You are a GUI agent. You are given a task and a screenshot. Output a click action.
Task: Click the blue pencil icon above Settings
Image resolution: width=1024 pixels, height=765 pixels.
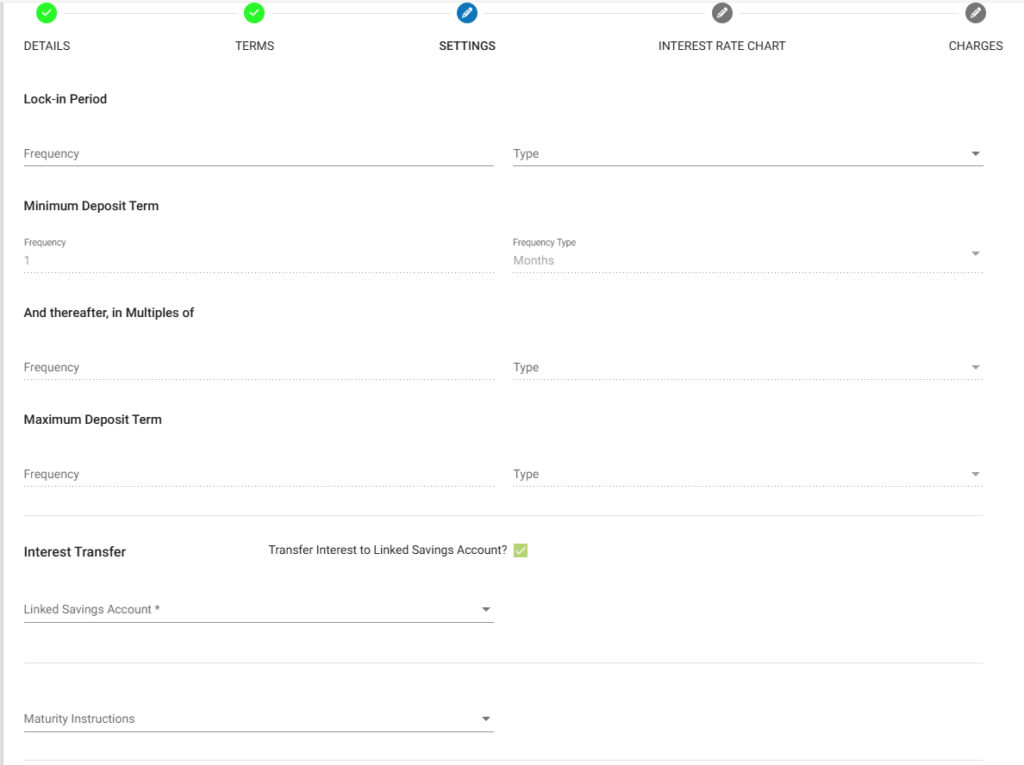click(467, 13)
